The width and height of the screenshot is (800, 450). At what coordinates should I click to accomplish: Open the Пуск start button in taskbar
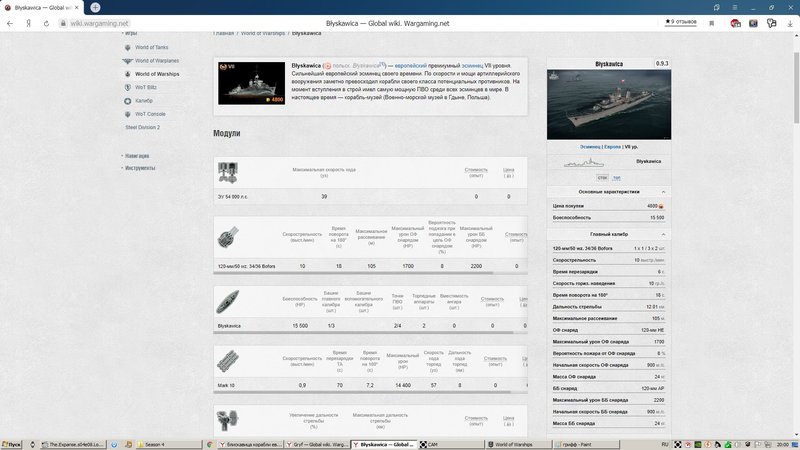pos(14,443)
